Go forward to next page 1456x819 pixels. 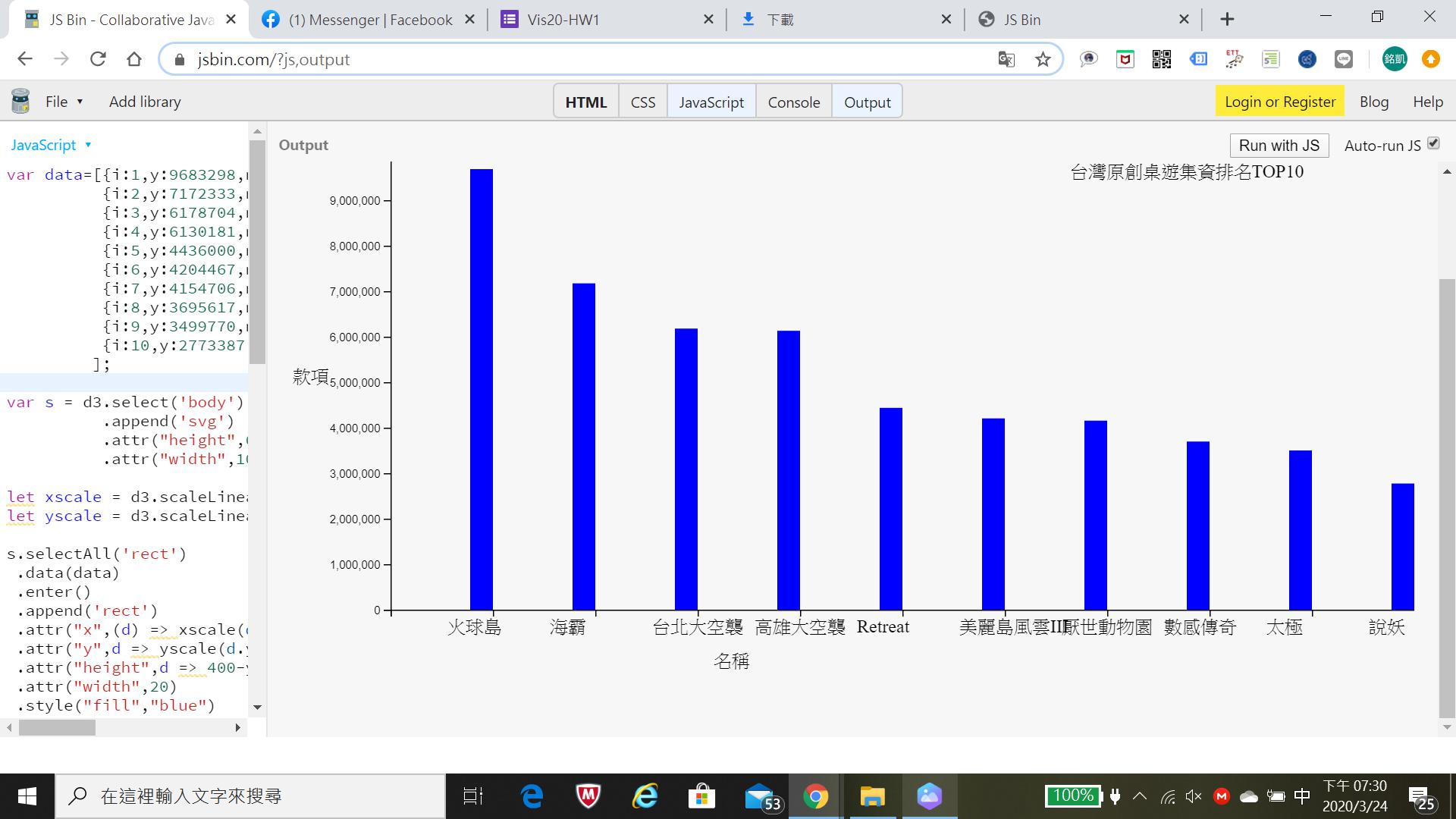61,59
